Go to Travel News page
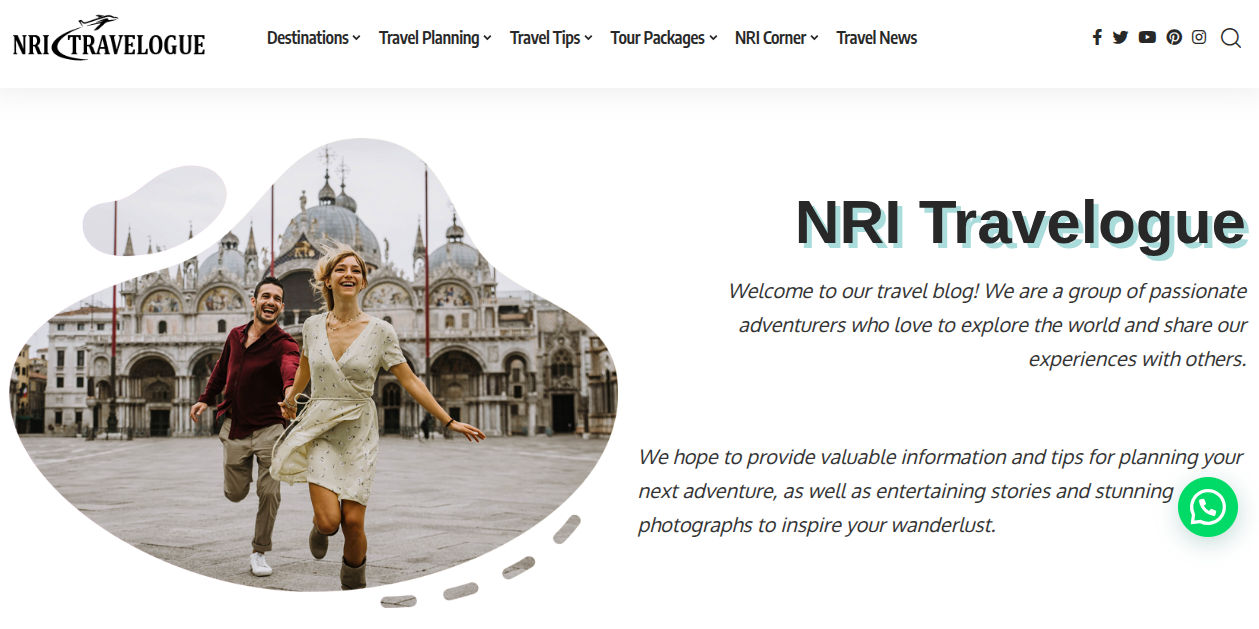Screen dimensions: 1259x629 (x=877, y=38)
